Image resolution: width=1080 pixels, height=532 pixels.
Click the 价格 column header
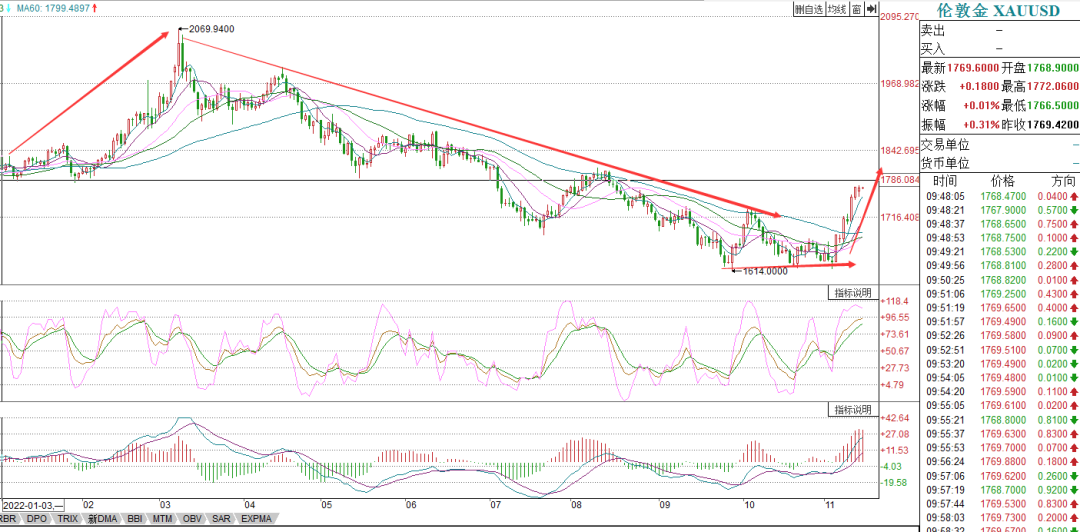pos(1002,181)
